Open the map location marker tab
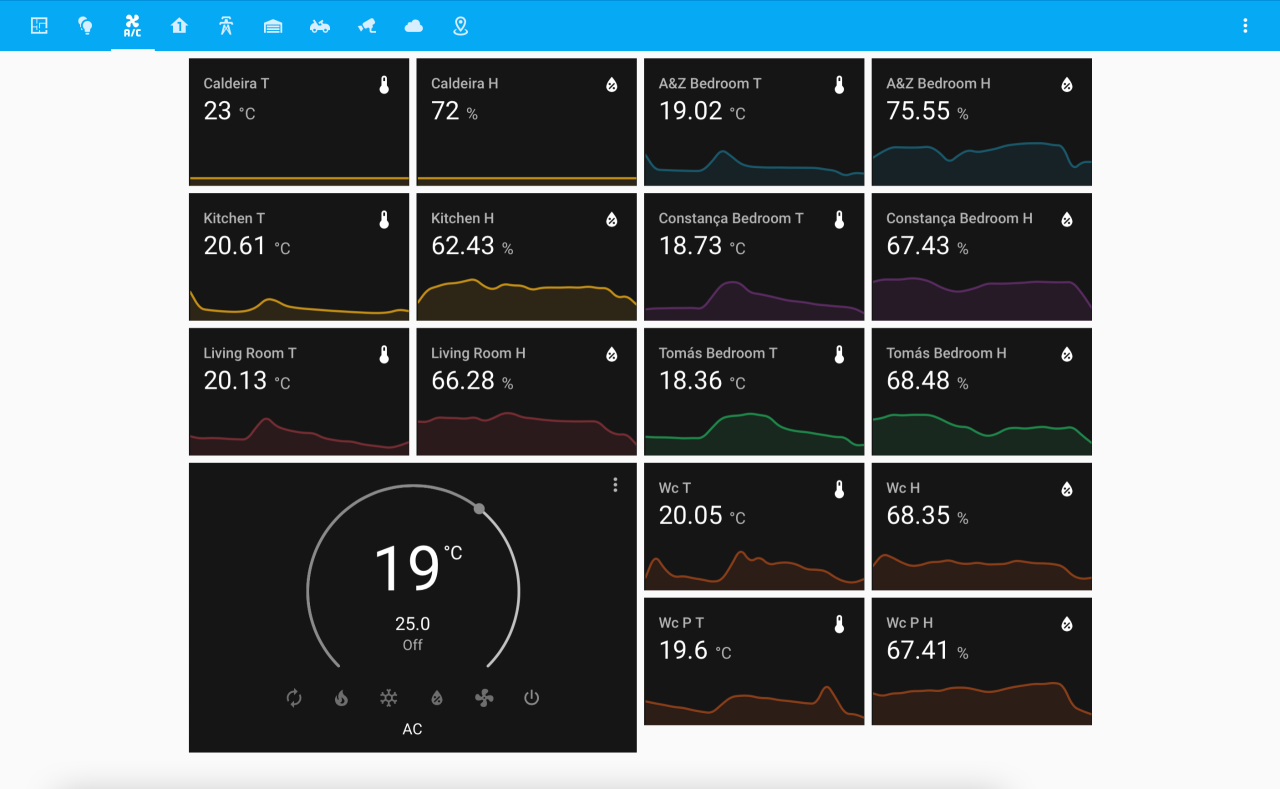The width and height of the screenshot is (1280, 789). tap(460, 26)
